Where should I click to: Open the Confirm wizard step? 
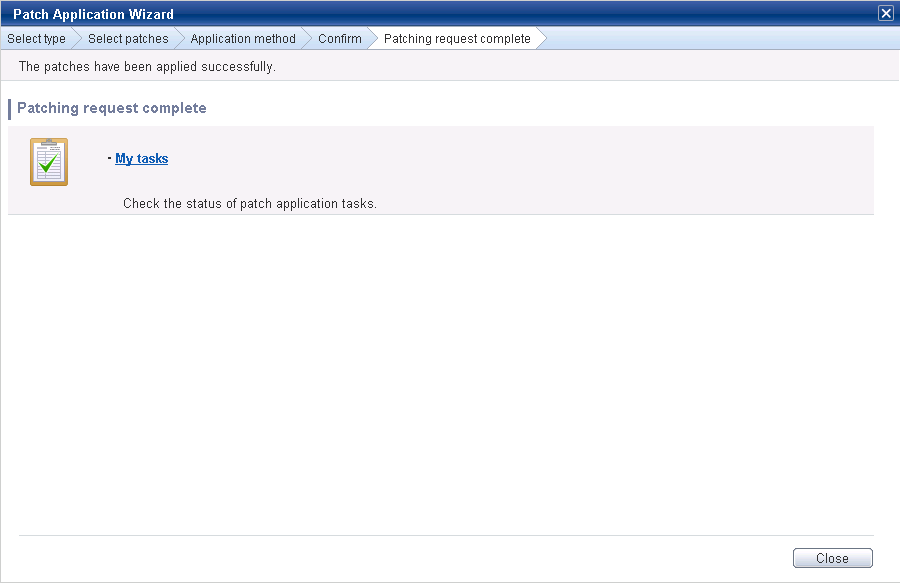(340, 38)
